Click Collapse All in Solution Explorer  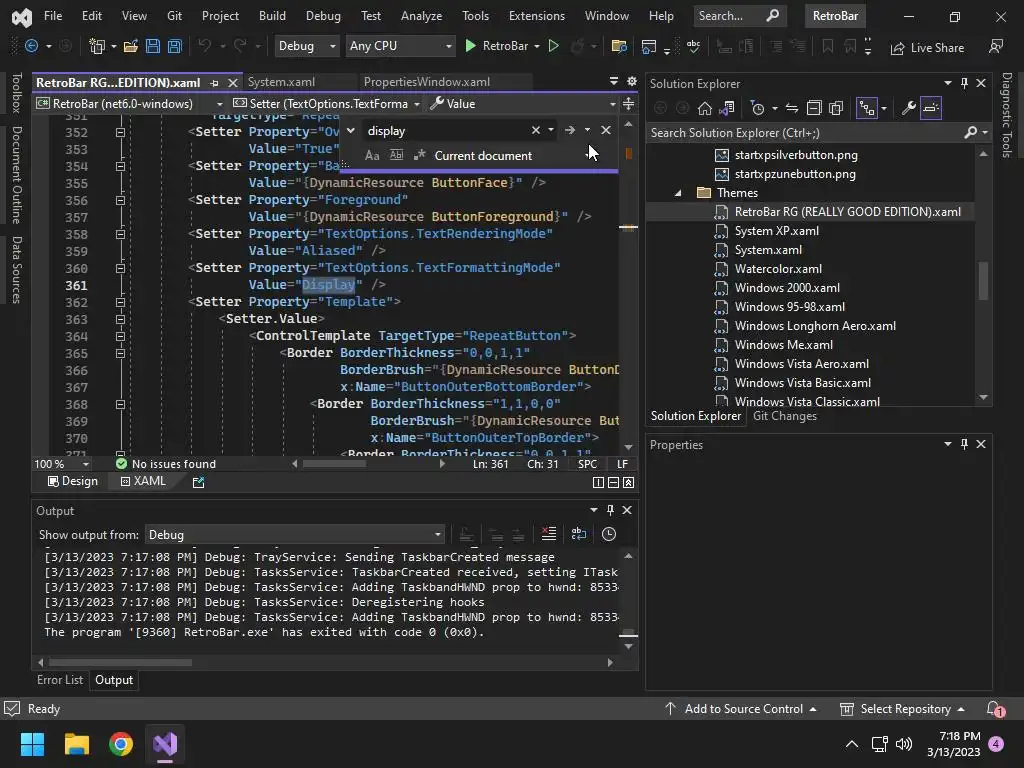pos(814,108)
